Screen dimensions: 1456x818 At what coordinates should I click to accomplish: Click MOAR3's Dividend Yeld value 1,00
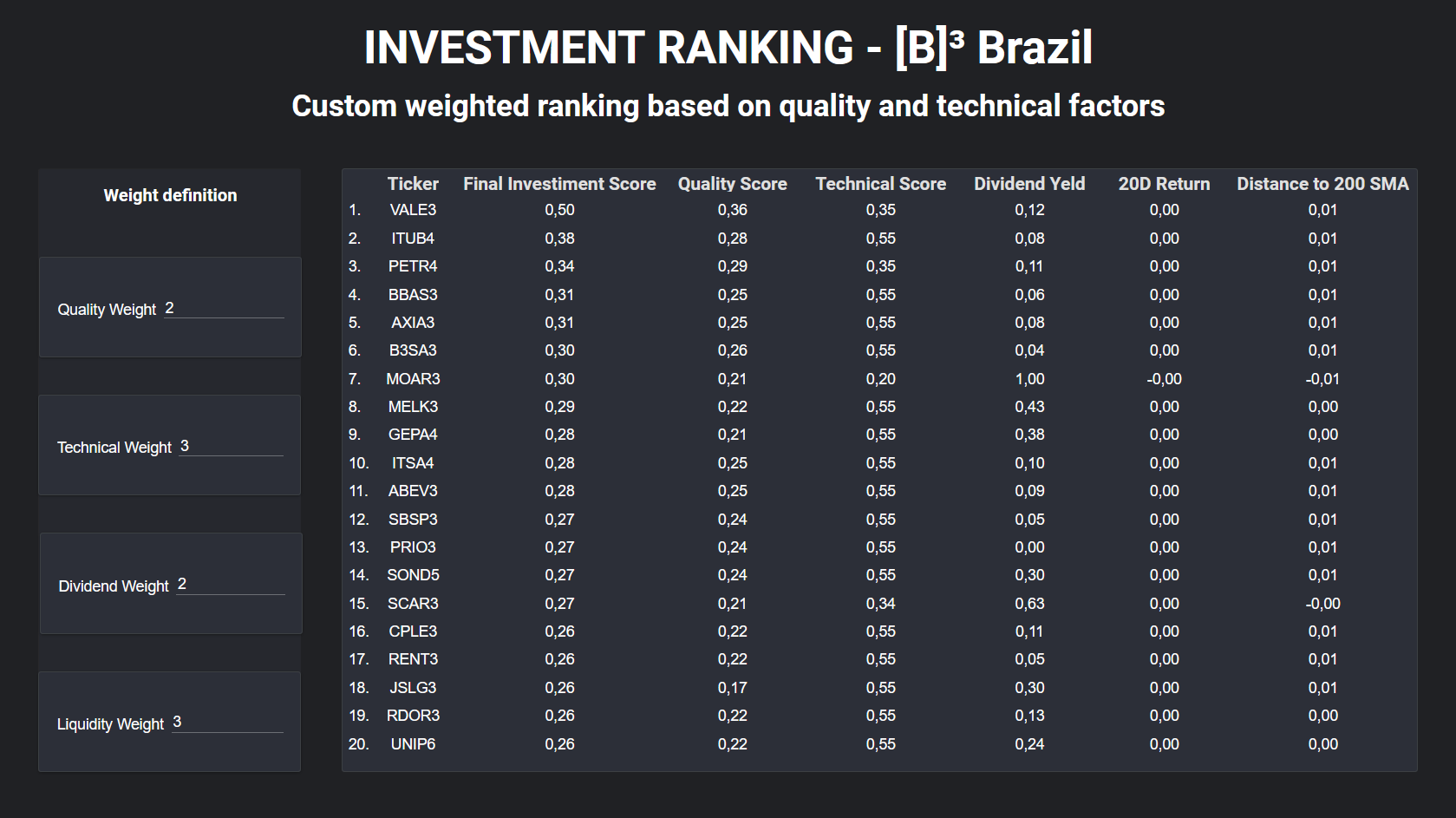click(x=1029, y=379)
